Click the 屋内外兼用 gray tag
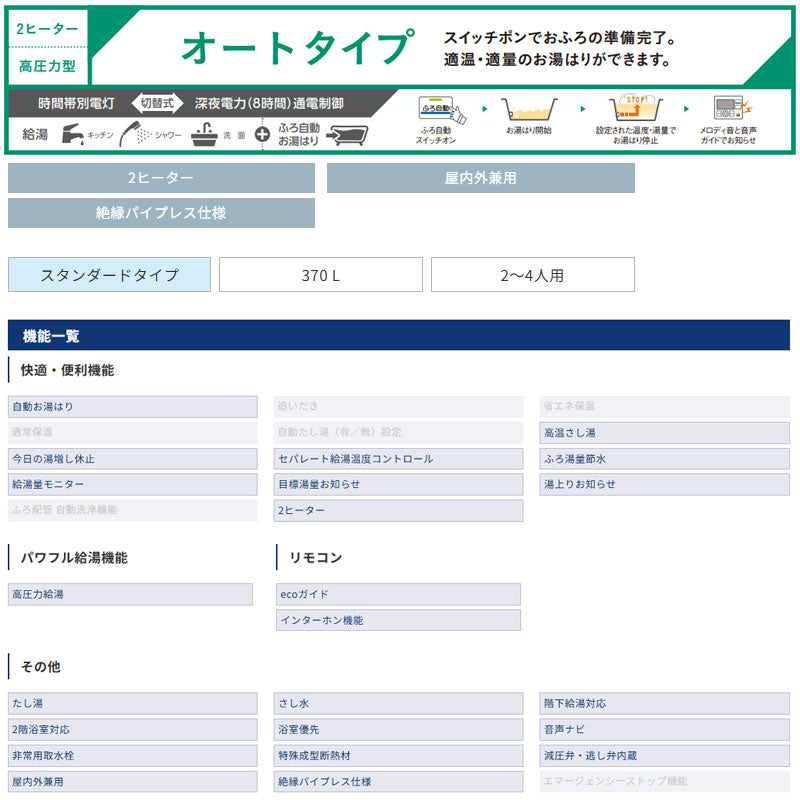 click(481, 178)
